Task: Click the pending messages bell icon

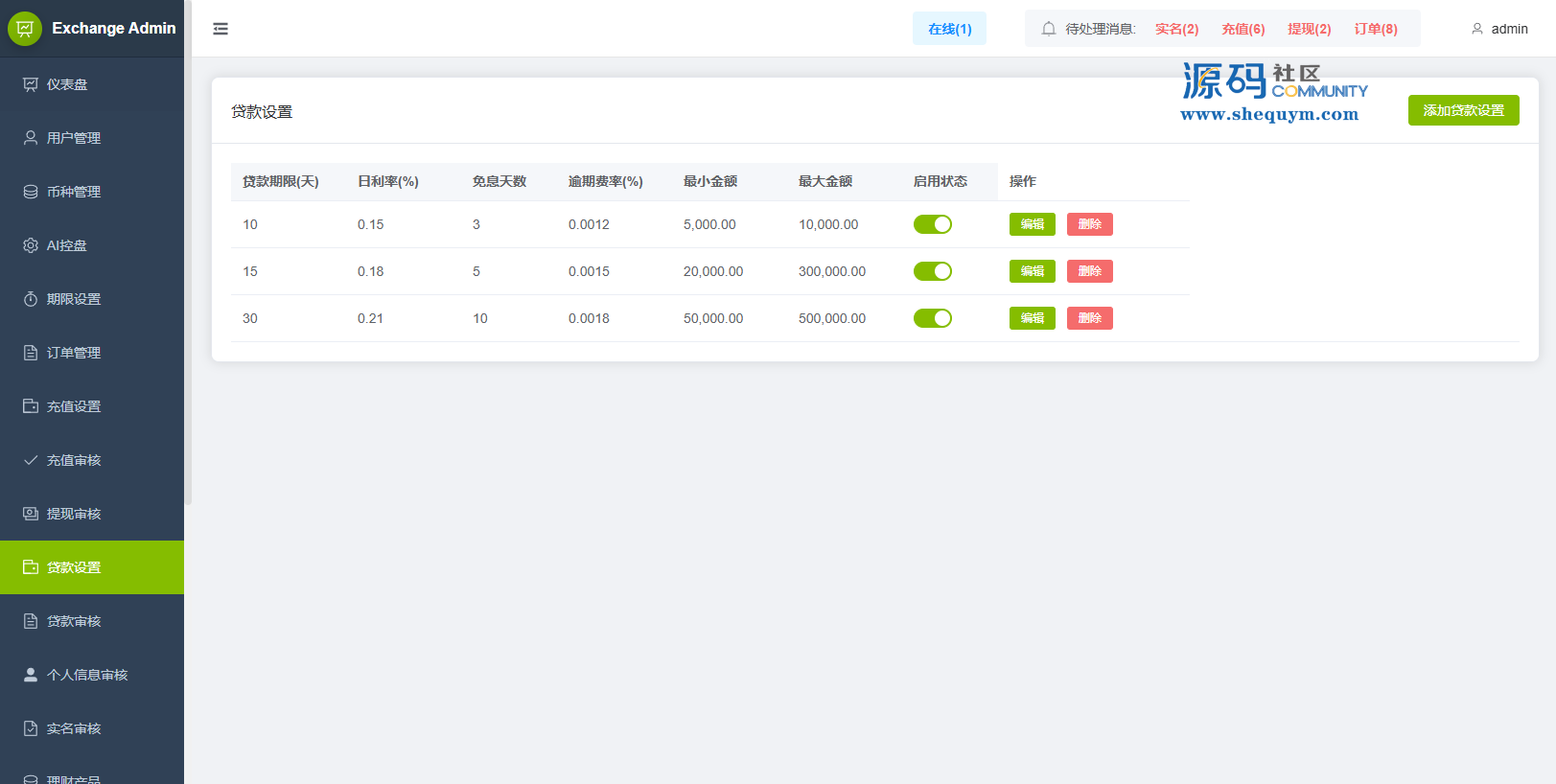Action: point(1049,29)
